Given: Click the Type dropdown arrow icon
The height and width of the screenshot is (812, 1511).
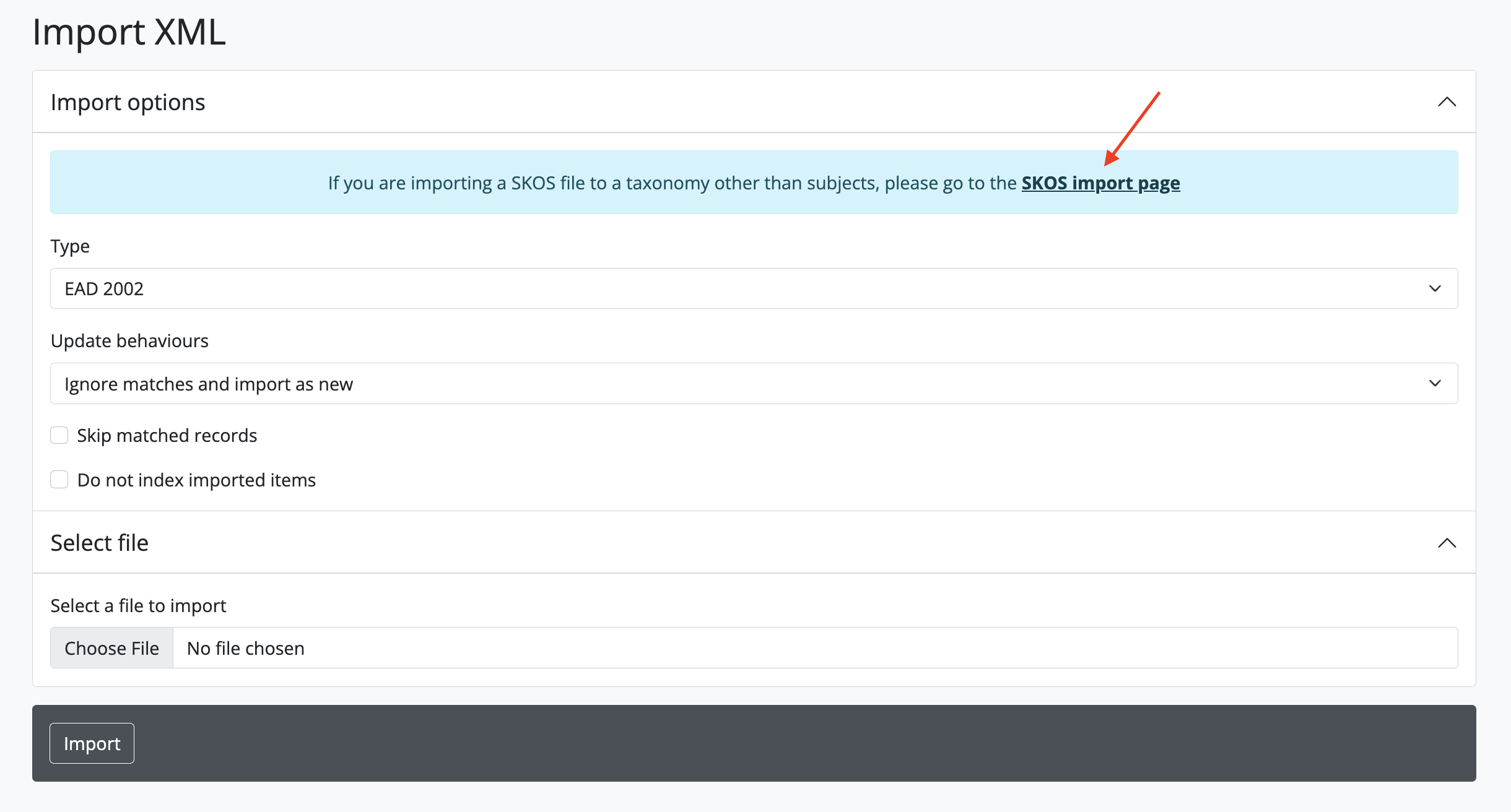Looking at the screenshot, I should [1435, 289].
